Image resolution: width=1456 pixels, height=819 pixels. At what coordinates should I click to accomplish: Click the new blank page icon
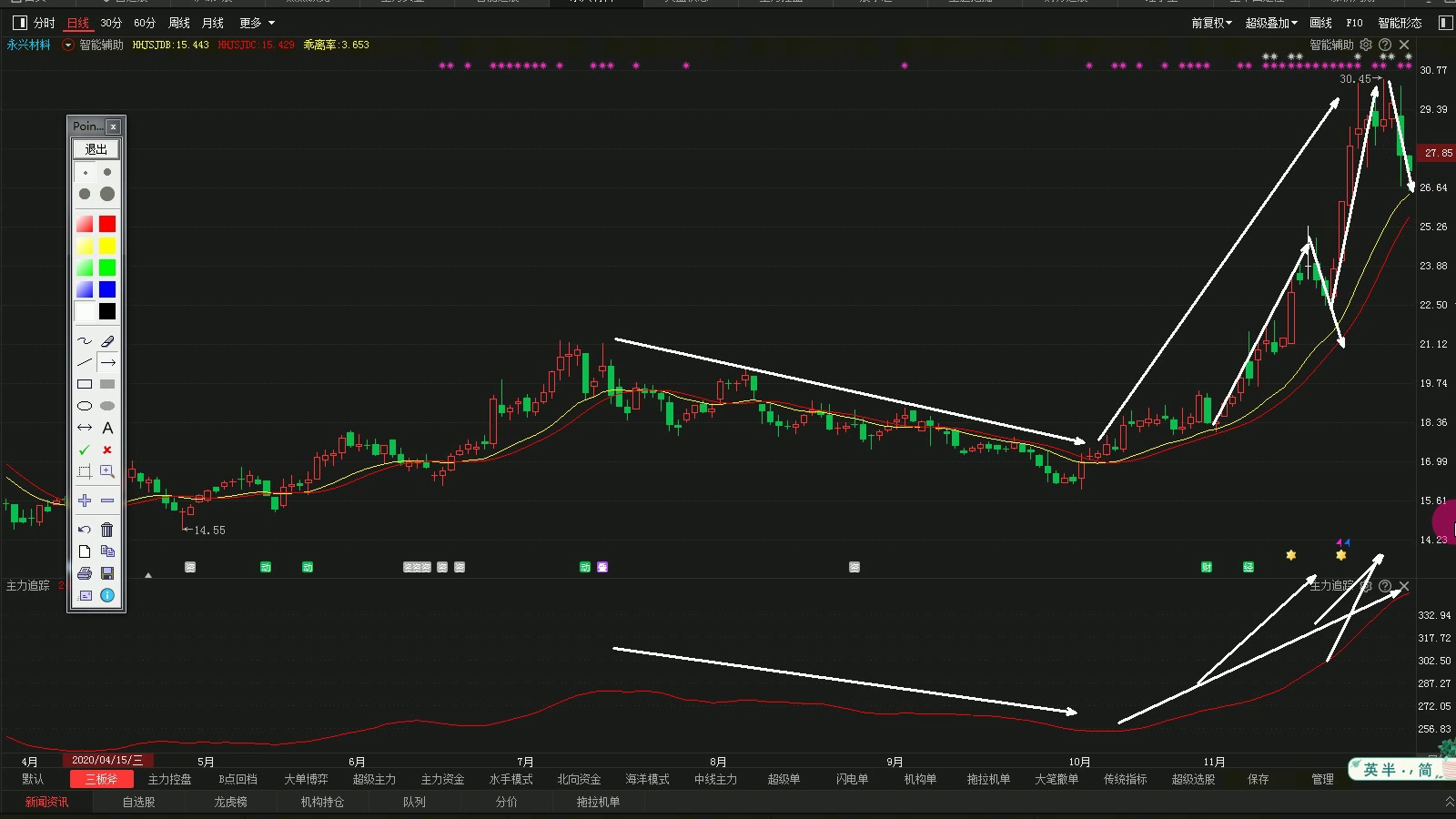[85, 551]
